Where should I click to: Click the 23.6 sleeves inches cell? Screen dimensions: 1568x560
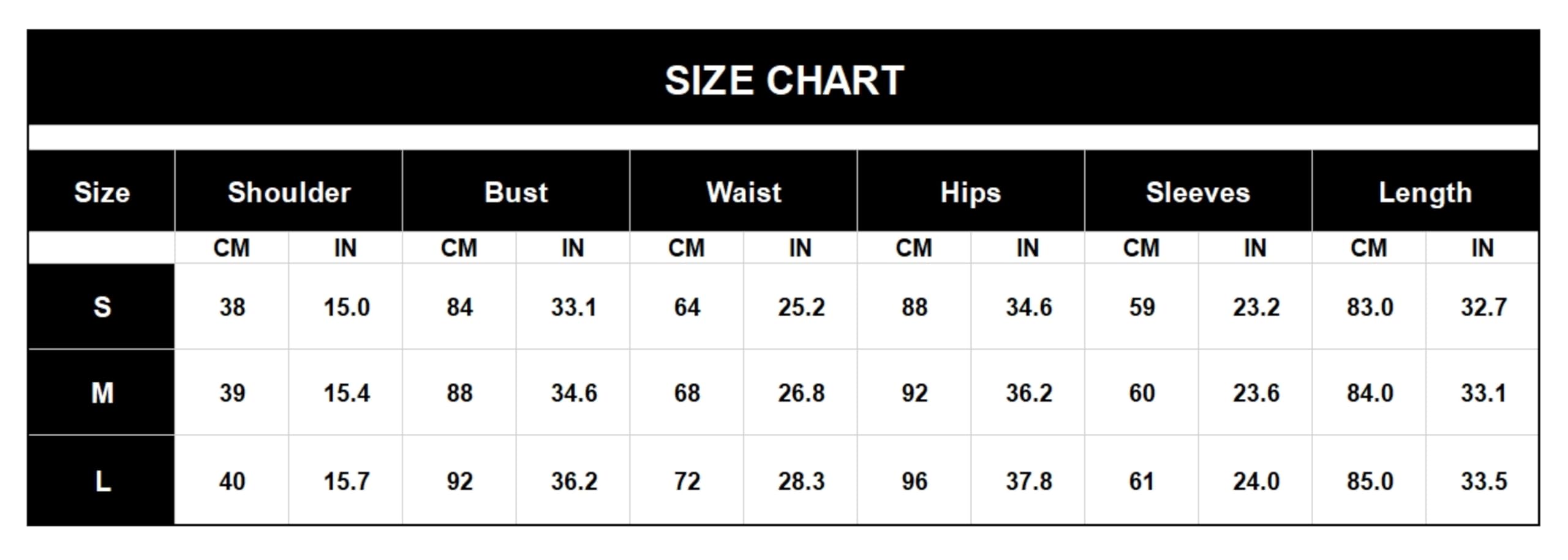(x=1256, y=393)
